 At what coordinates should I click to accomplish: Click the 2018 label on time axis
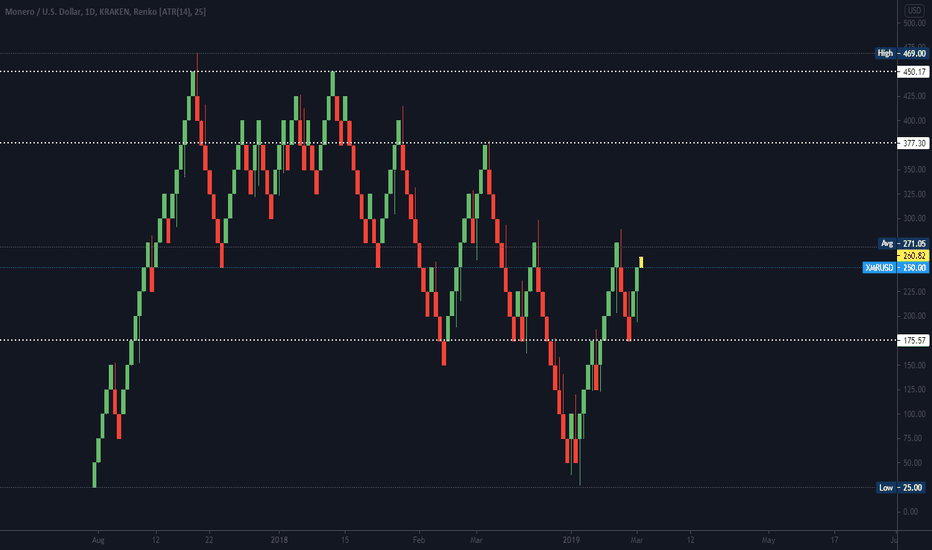click(279, 540)
